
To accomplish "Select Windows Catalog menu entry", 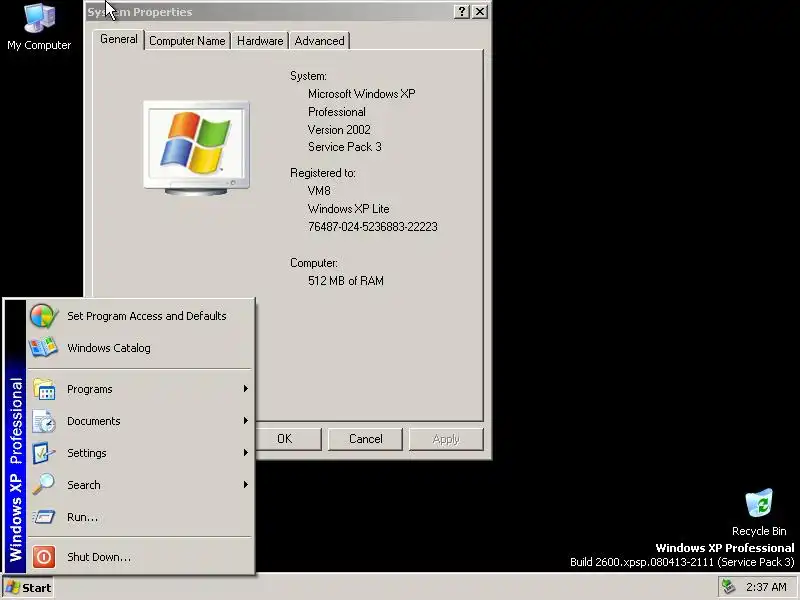I will click(140, 348).
